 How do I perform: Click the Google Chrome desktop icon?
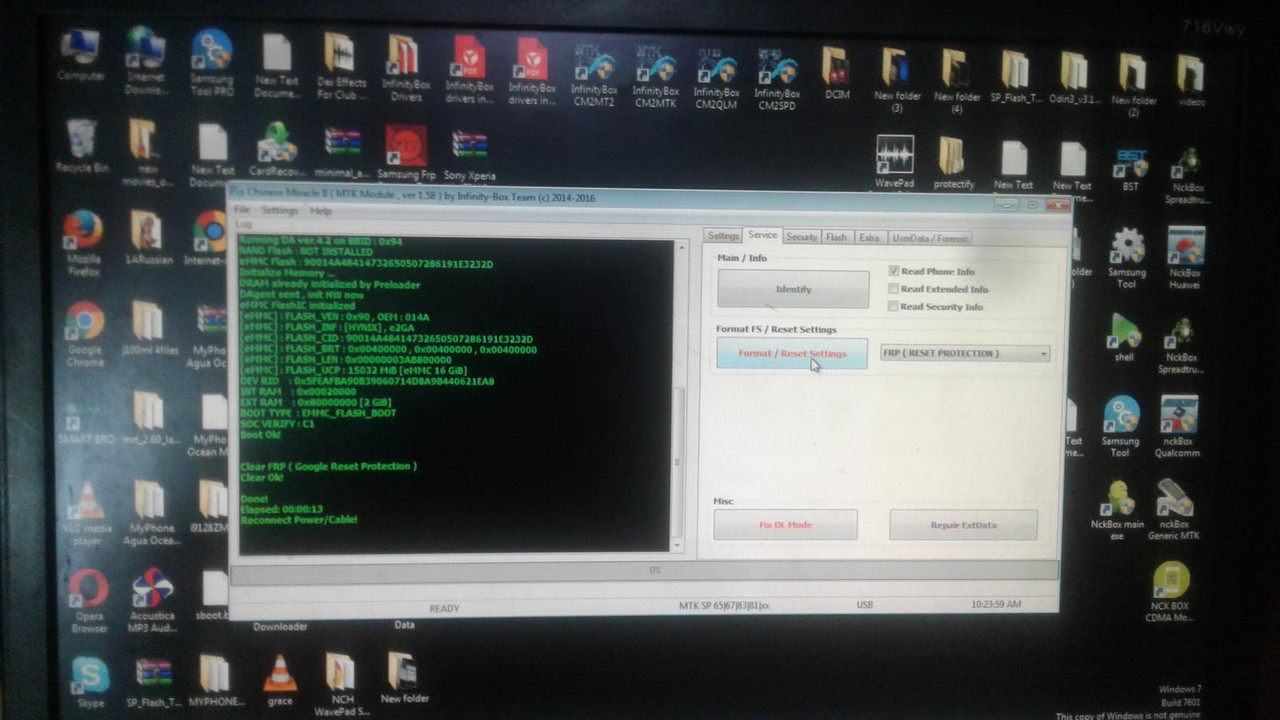pos(85,334)
